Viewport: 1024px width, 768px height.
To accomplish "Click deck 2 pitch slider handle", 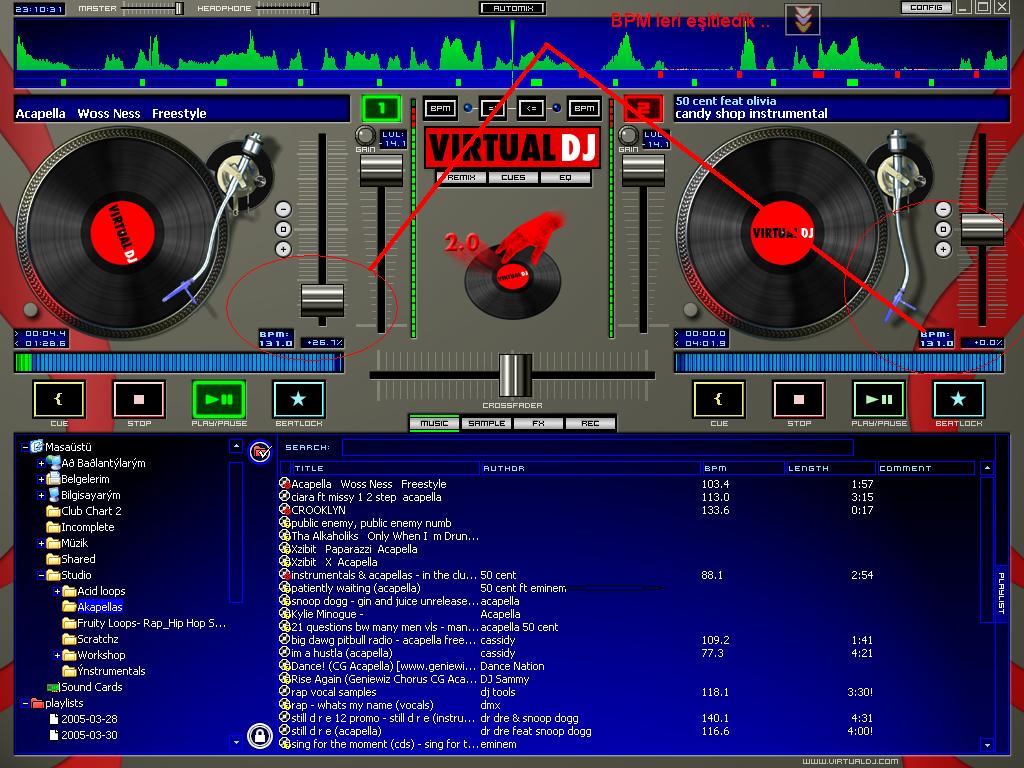I will click(x=982, y=229).
